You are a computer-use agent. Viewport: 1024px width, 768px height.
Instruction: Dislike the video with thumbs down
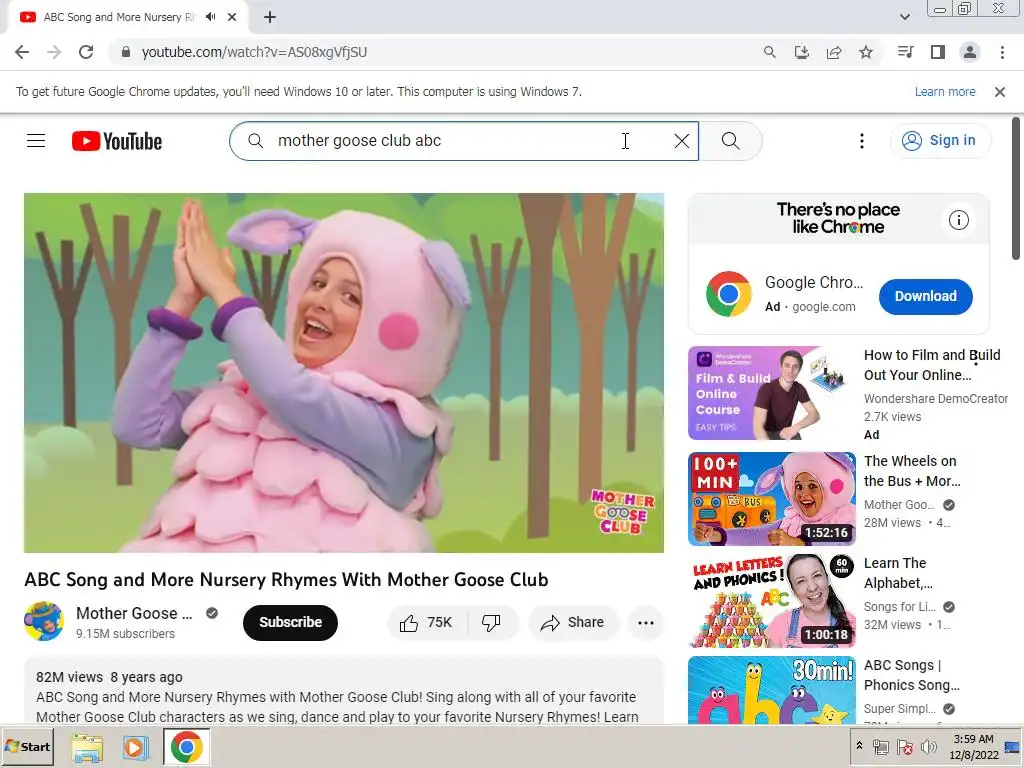491,622
